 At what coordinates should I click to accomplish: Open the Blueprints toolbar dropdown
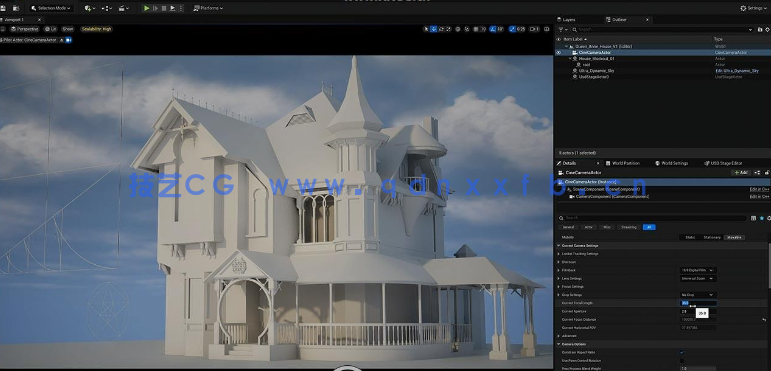pos(107,8)
